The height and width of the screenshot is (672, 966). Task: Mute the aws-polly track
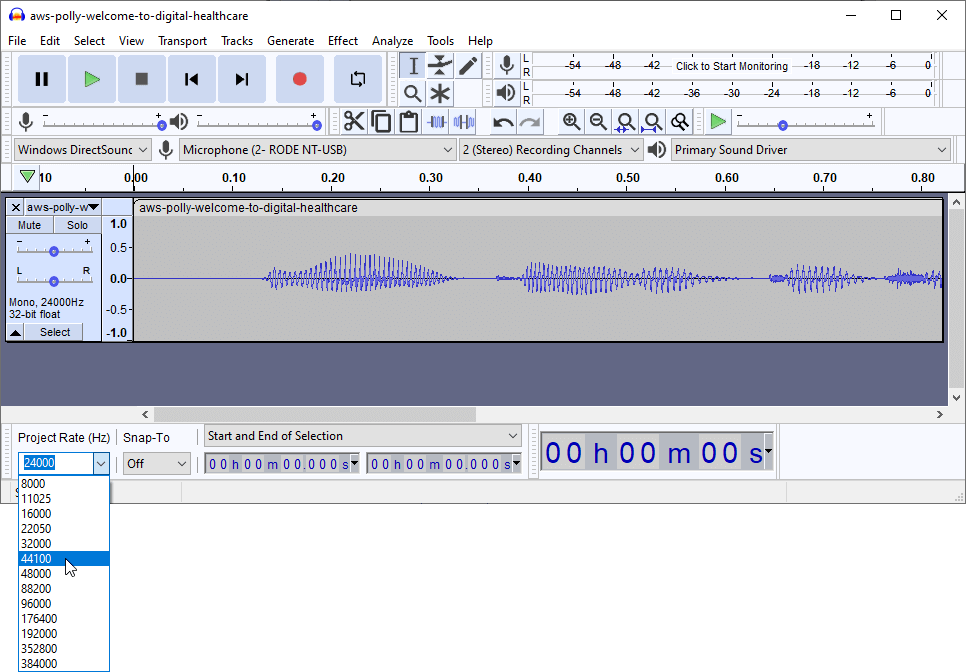[x=30, y=225]
